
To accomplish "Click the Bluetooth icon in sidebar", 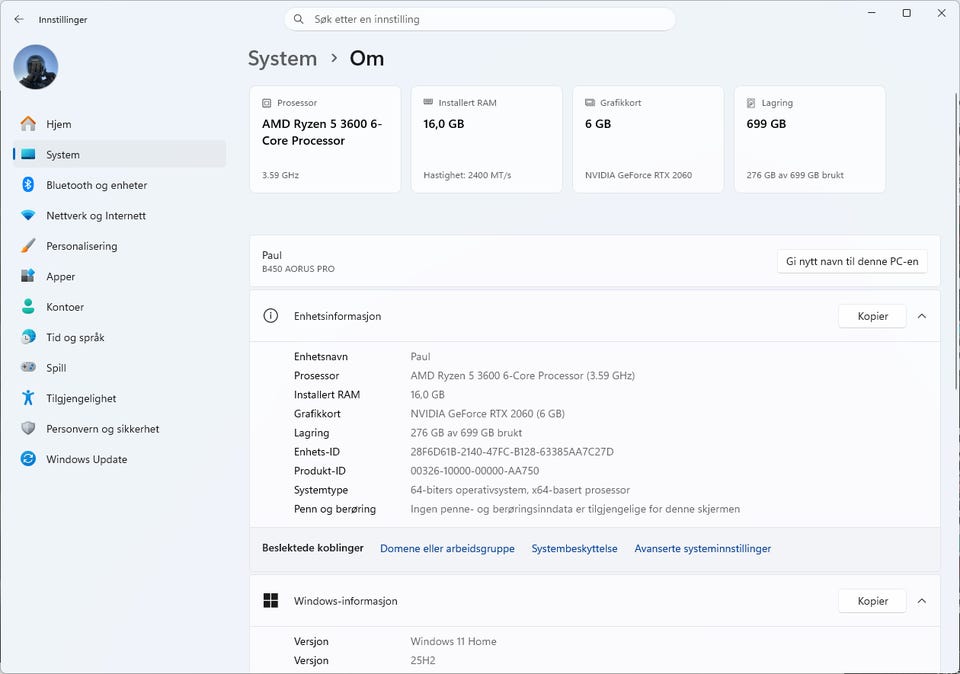I will click(28, 184).
